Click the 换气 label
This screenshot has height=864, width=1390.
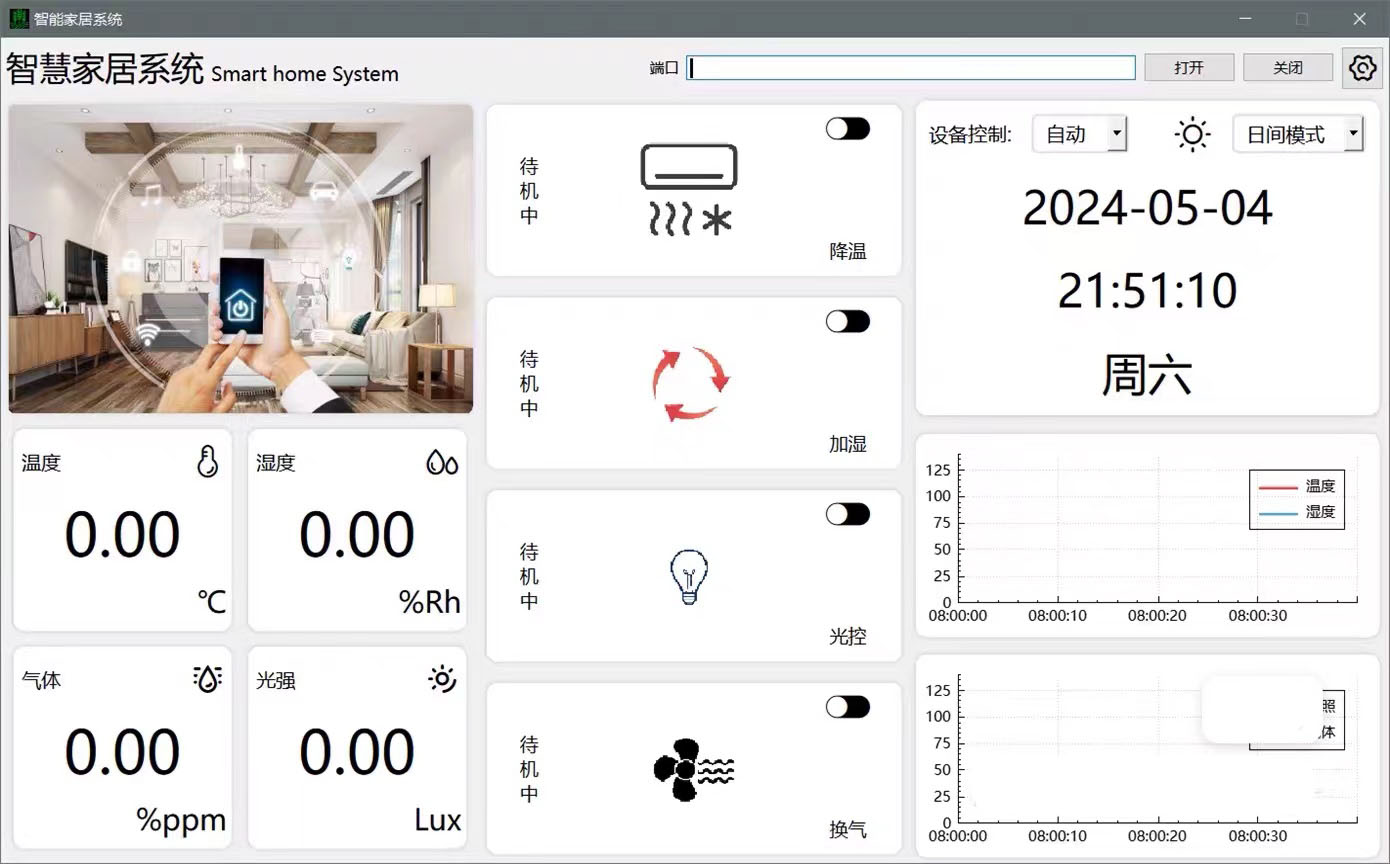click(x=848, y=830)
